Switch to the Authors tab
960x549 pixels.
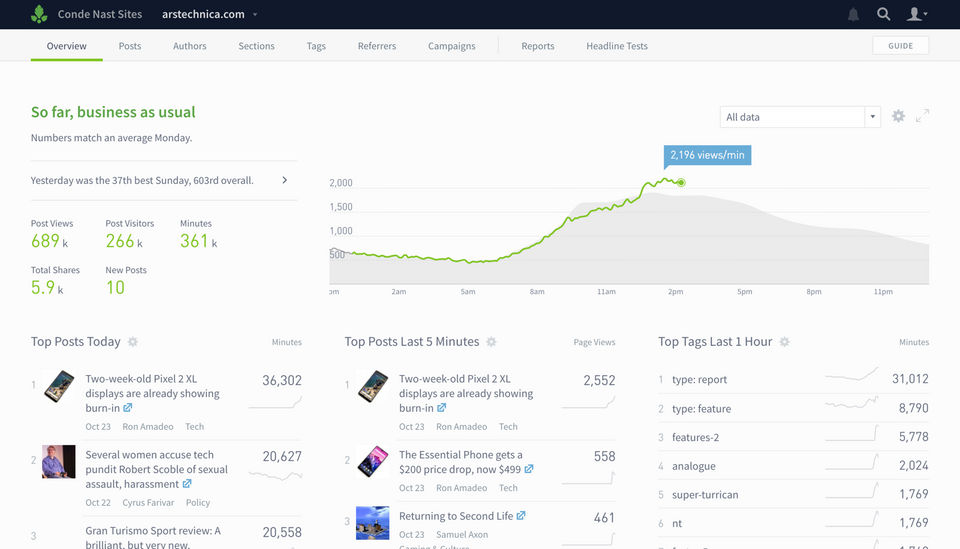(x=190, y=46)
